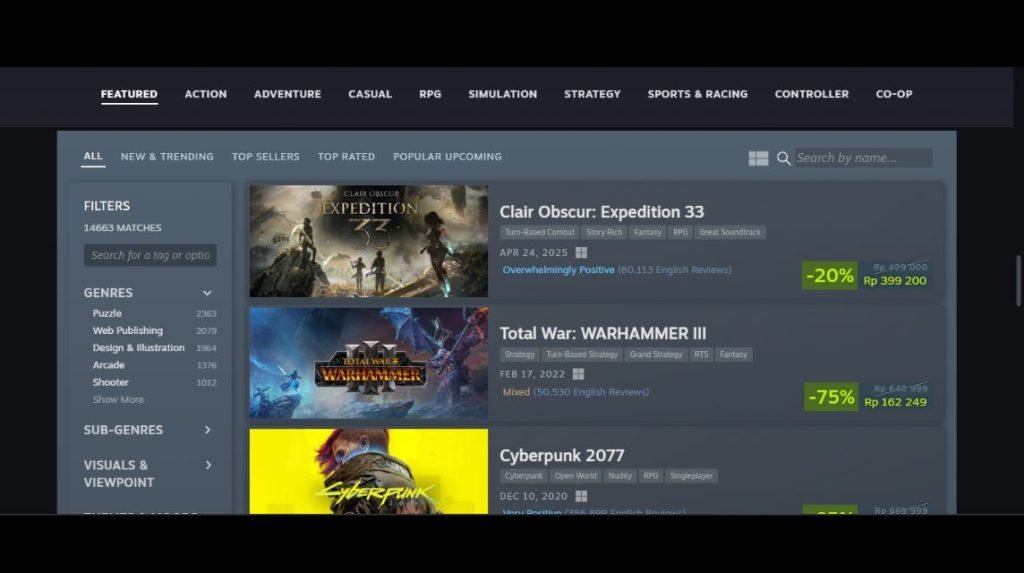1024x573 pixels.
Task: Click Windows icon beside Dec 10, 2020
Action: pos(581,496)
